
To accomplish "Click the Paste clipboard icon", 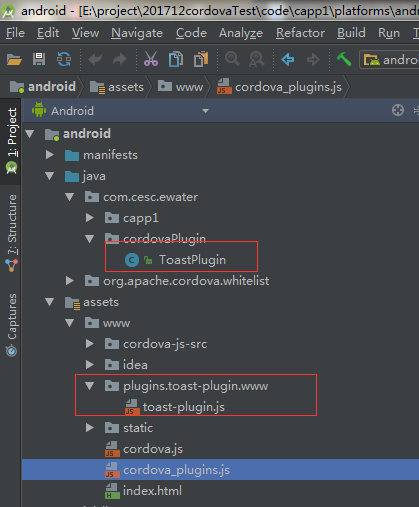I will pos(201,59).
